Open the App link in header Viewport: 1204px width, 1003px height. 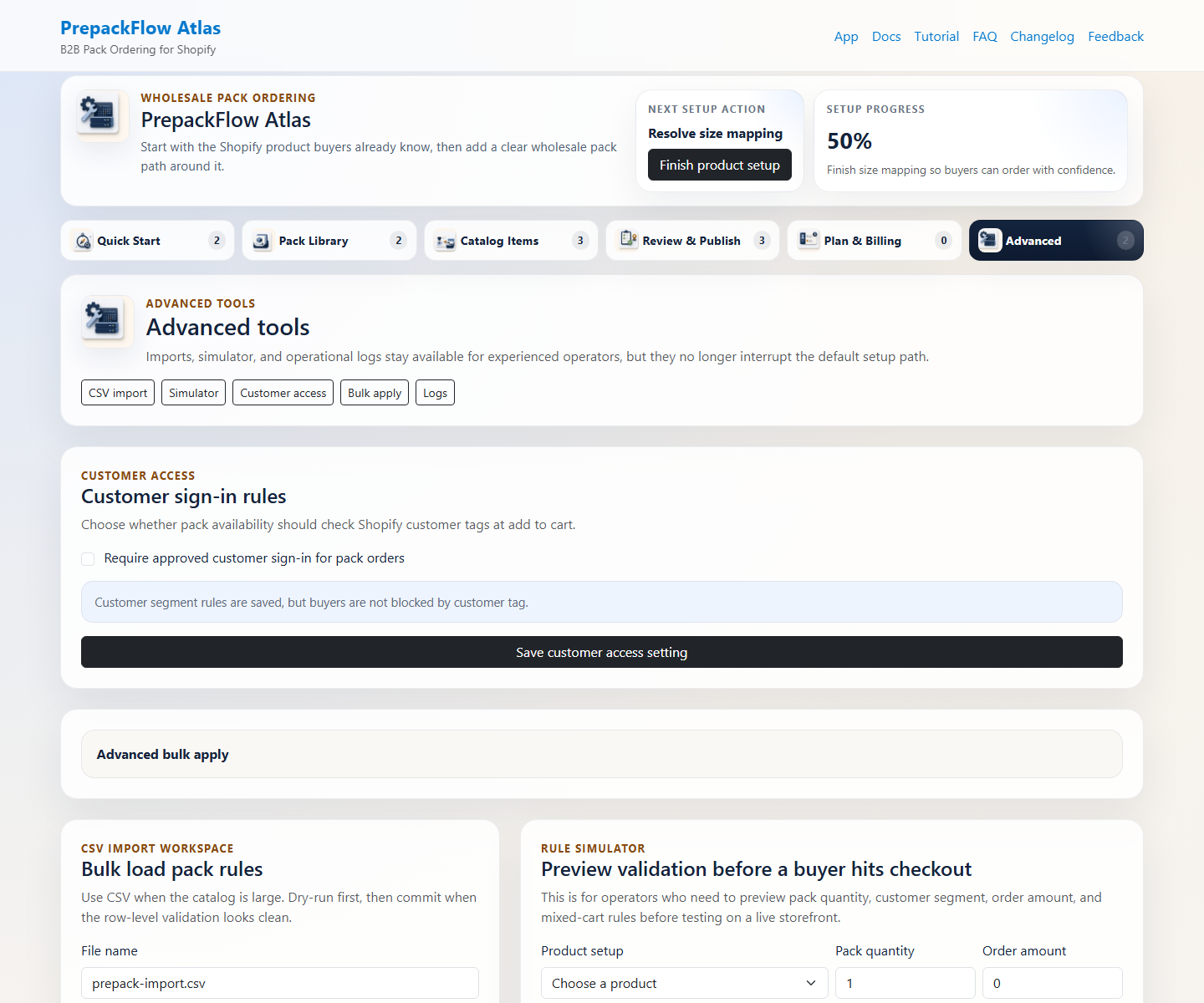pyautogui.click(x=846, y=37)
